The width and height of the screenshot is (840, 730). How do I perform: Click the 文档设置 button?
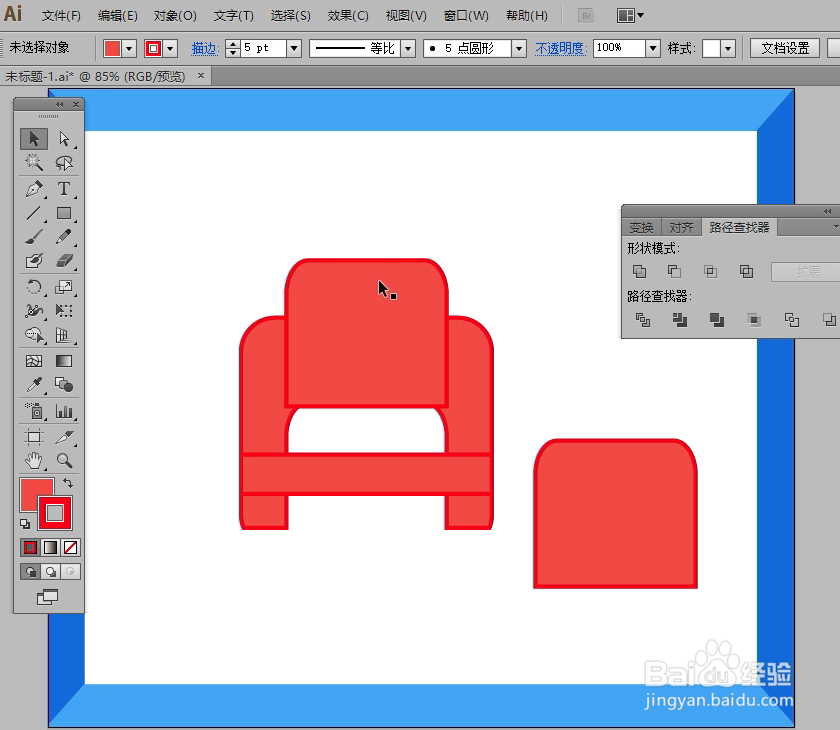click(x=785, y=48)
